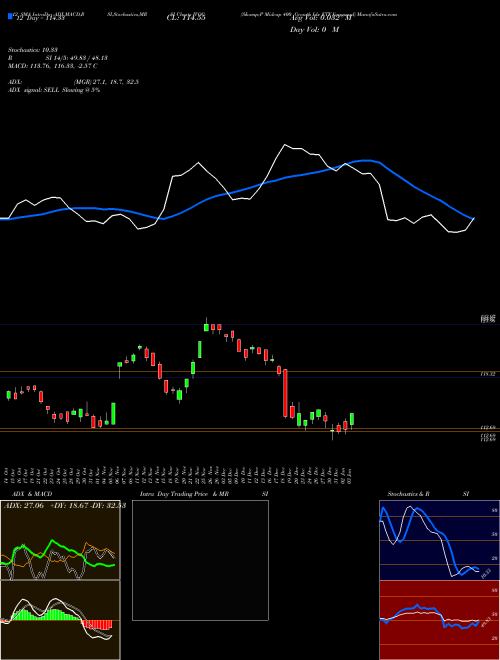Click the 'ADX: 27.06 +DY: 18.67 -DY: 32.53' label
This screenshot has height=660, width=500.
[x=65, y=506]
